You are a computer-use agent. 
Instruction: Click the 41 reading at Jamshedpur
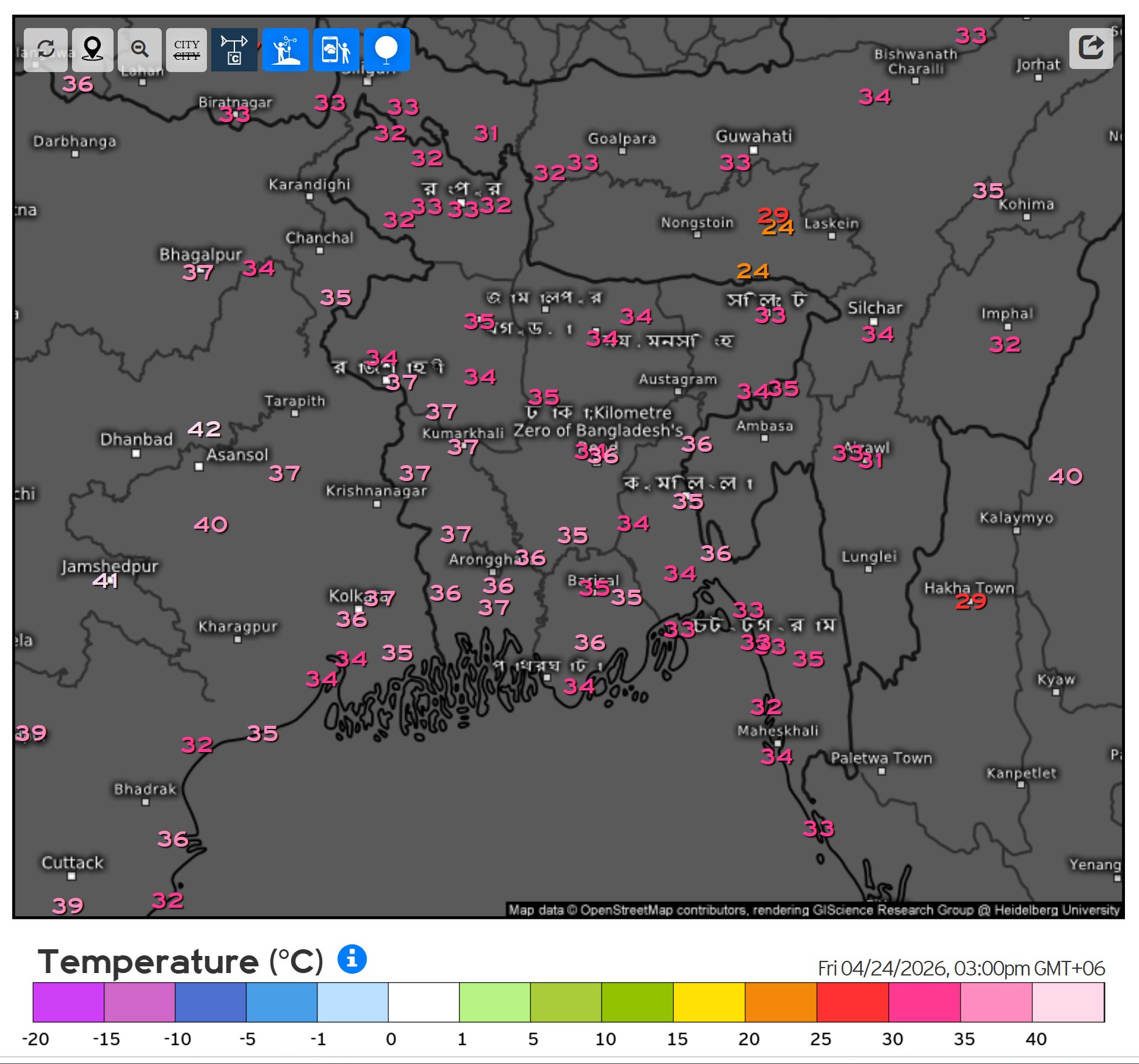coord(105,581)
